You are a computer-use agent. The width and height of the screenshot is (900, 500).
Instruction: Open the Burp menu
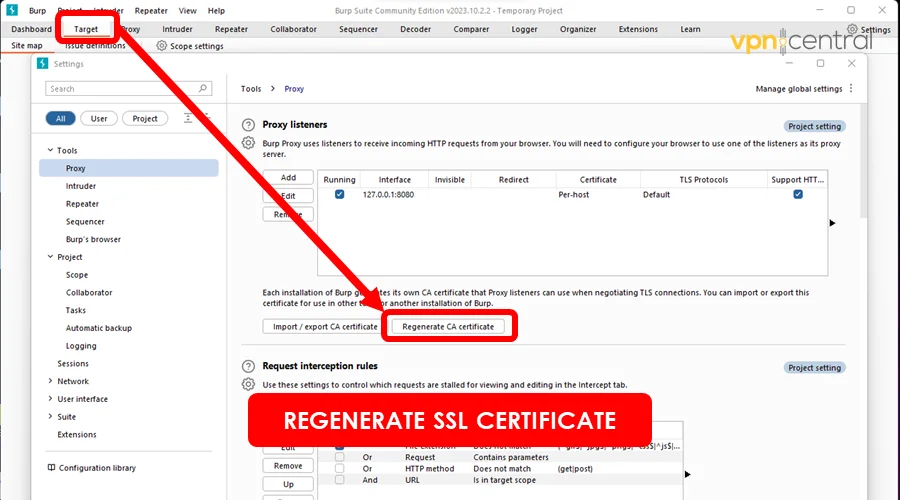(37, 10)
